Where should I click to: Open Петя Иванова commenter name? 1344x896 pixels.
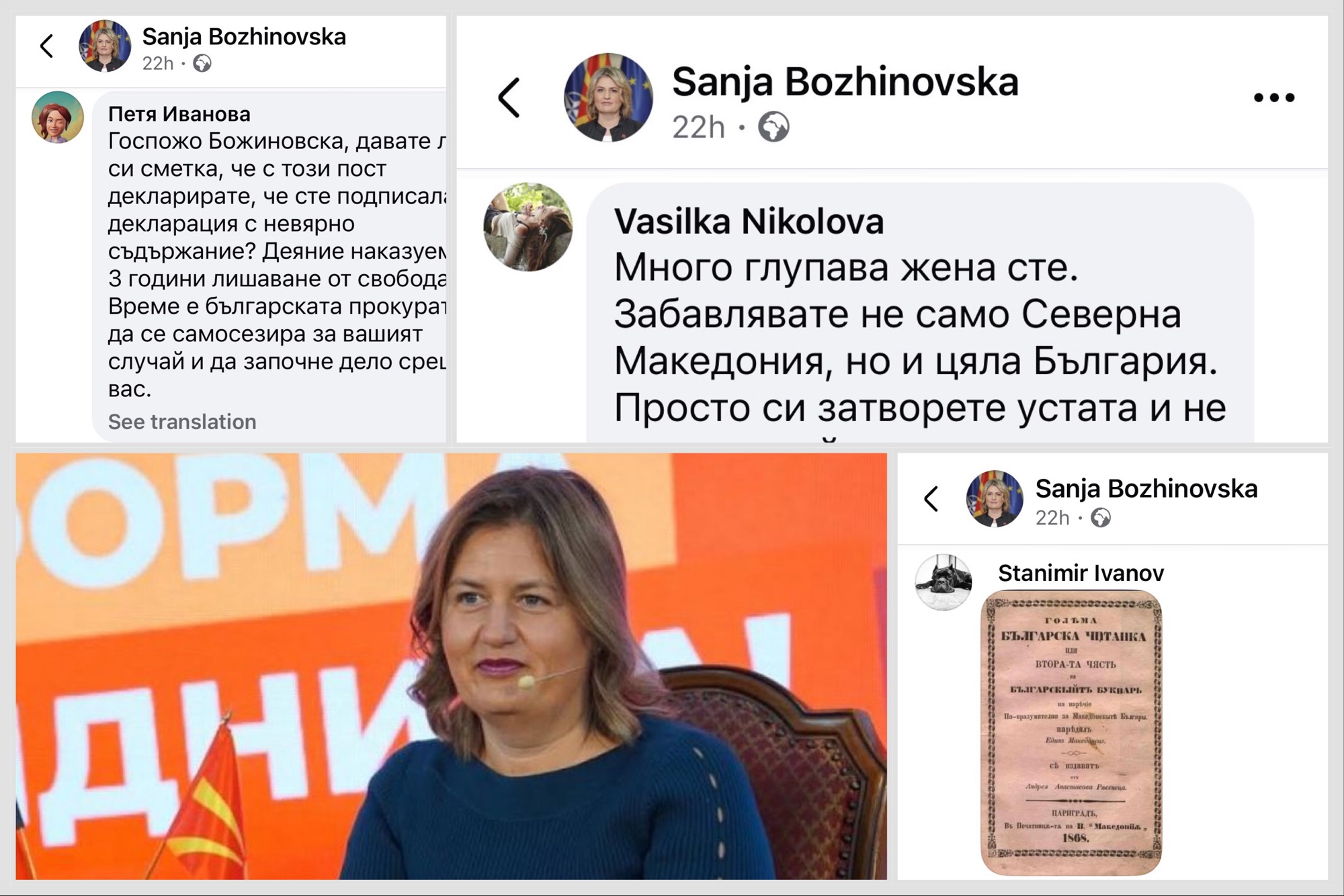[179, 114]
